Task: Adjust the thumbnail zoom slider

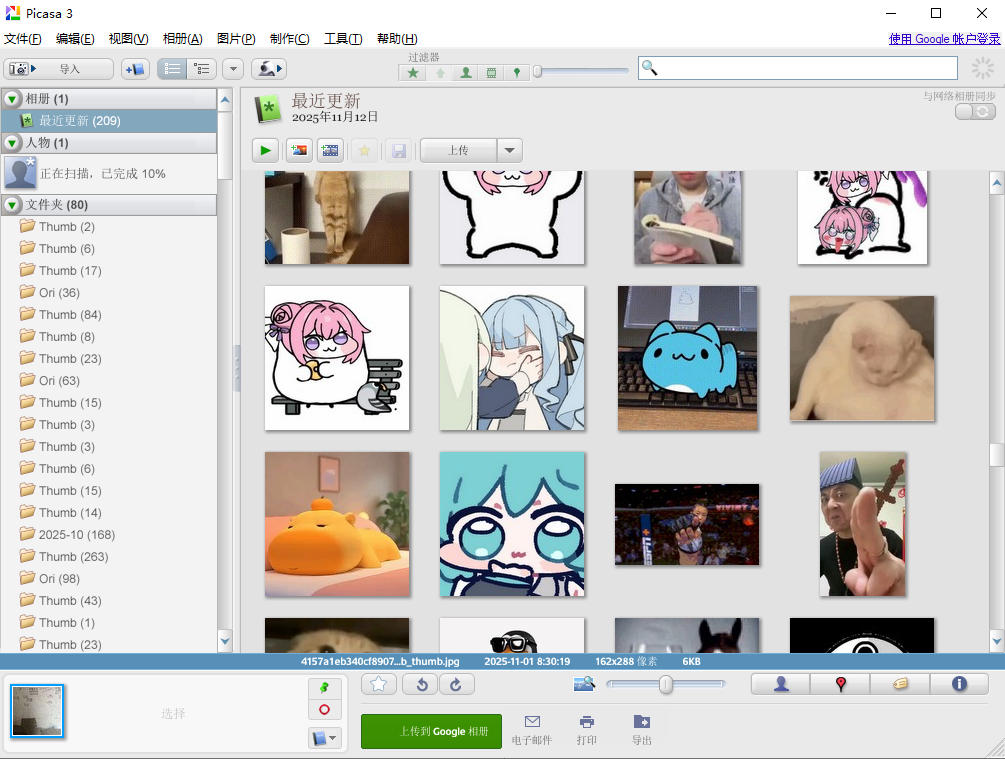Action: [x=667, y=684]
